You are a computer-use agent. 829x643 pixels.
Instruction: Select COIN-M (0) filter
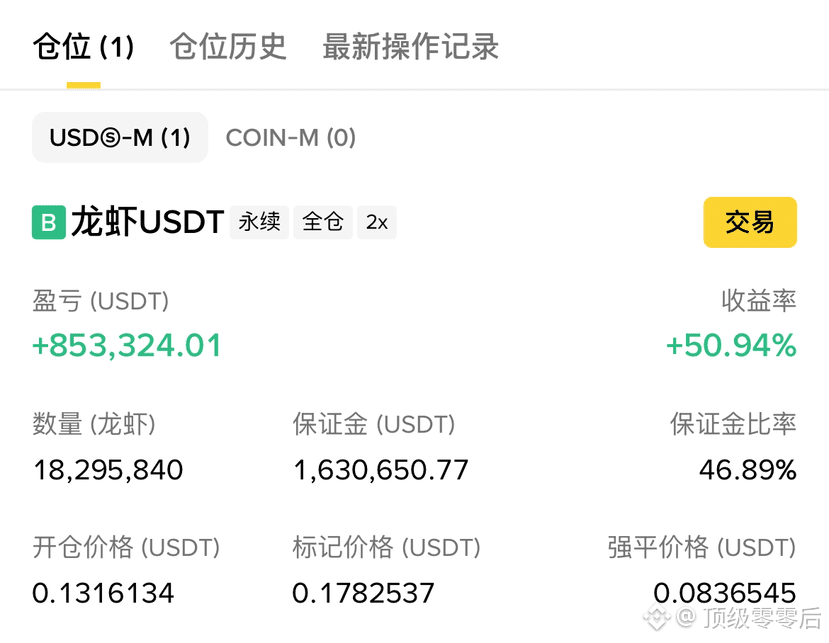[291, 138]
